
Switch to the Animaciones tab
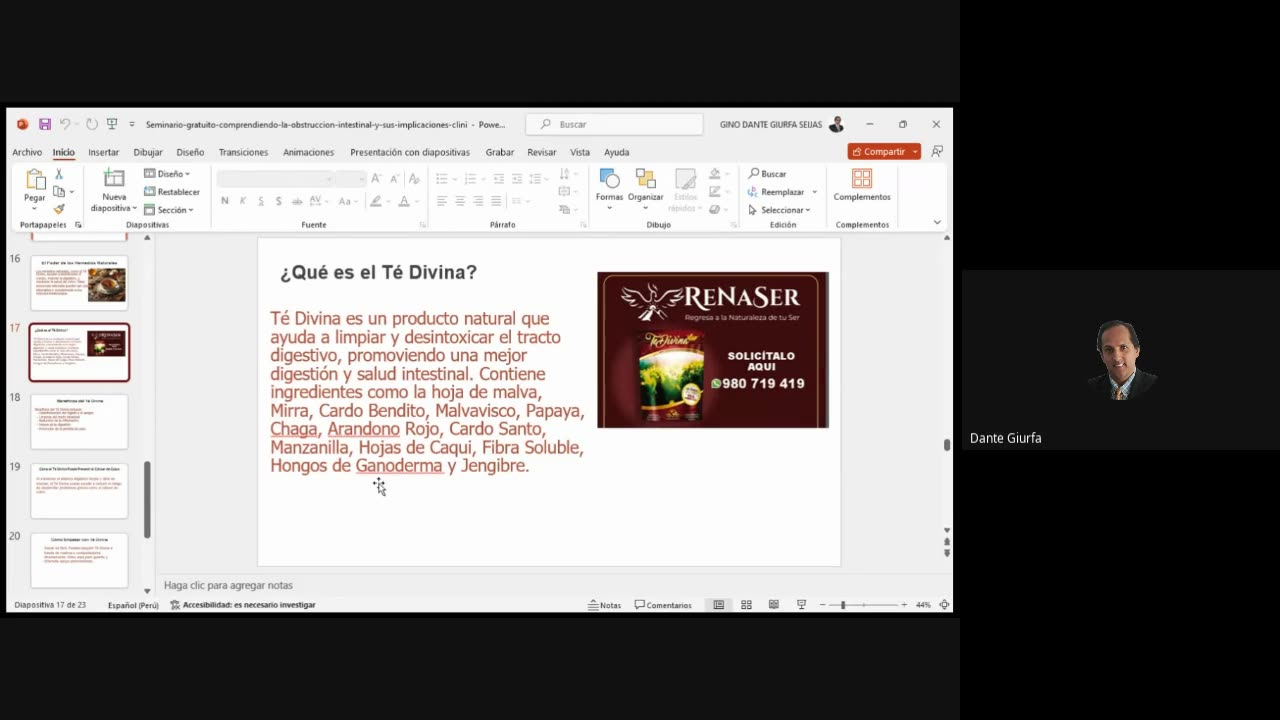click(x=308, y=152)
